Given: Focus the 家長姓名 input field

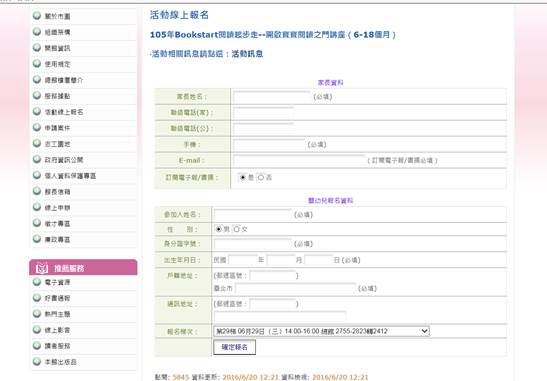Looking at the screenshot, I should click(272, 97).
